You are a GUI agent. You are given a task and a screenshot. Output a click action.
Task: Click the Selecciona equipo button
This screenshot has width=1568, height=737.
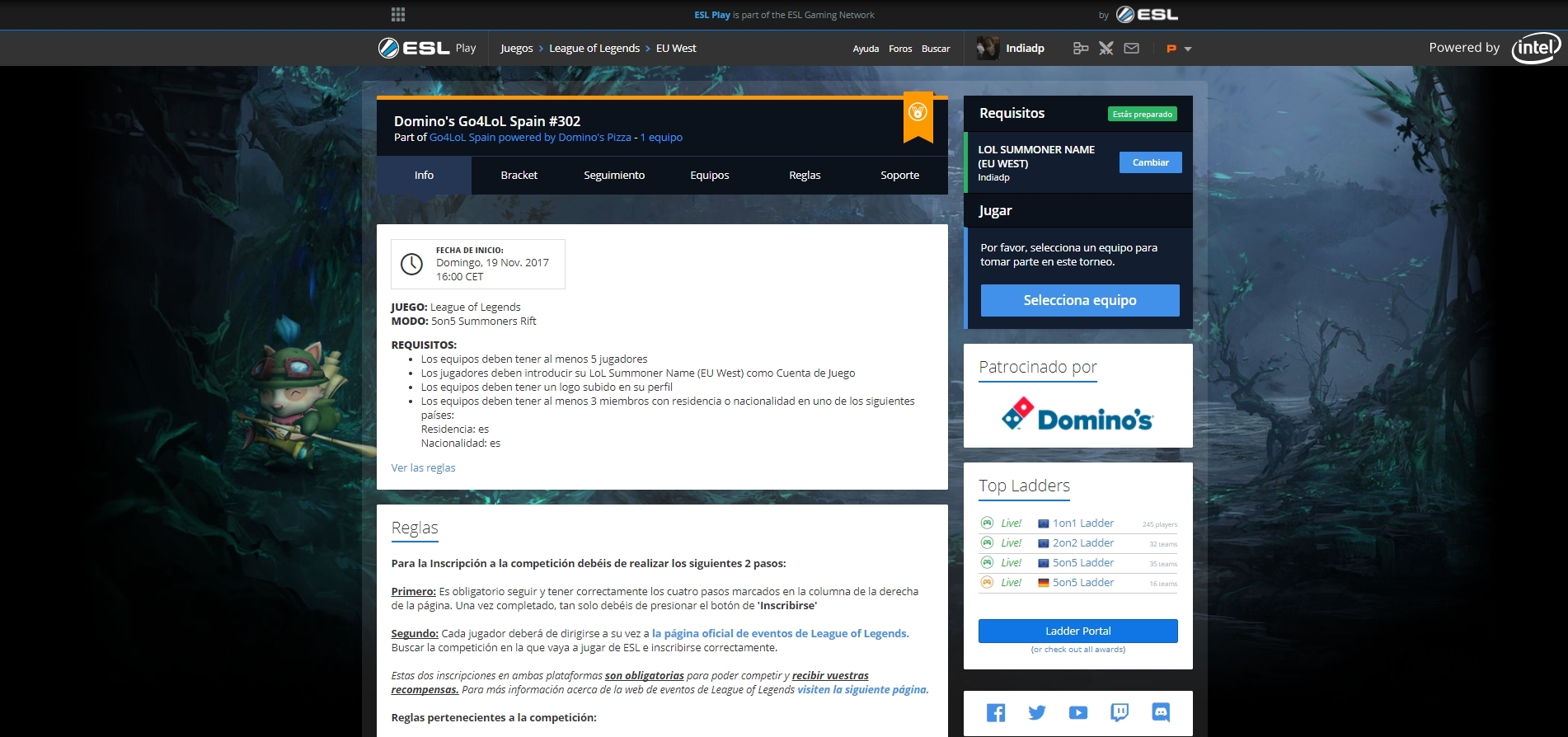1080,300
